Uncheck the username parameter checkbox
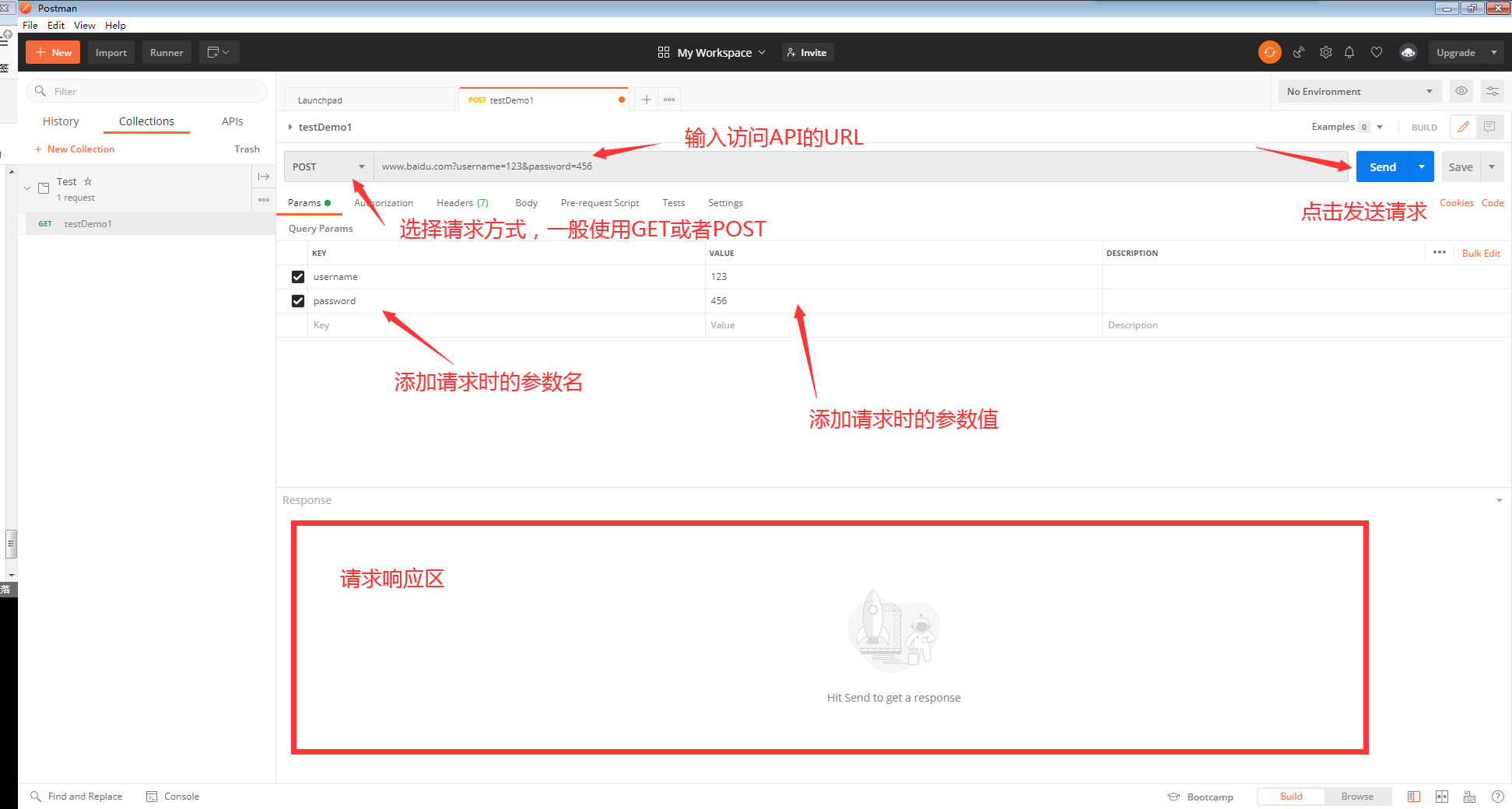 (x=298, y=277)
